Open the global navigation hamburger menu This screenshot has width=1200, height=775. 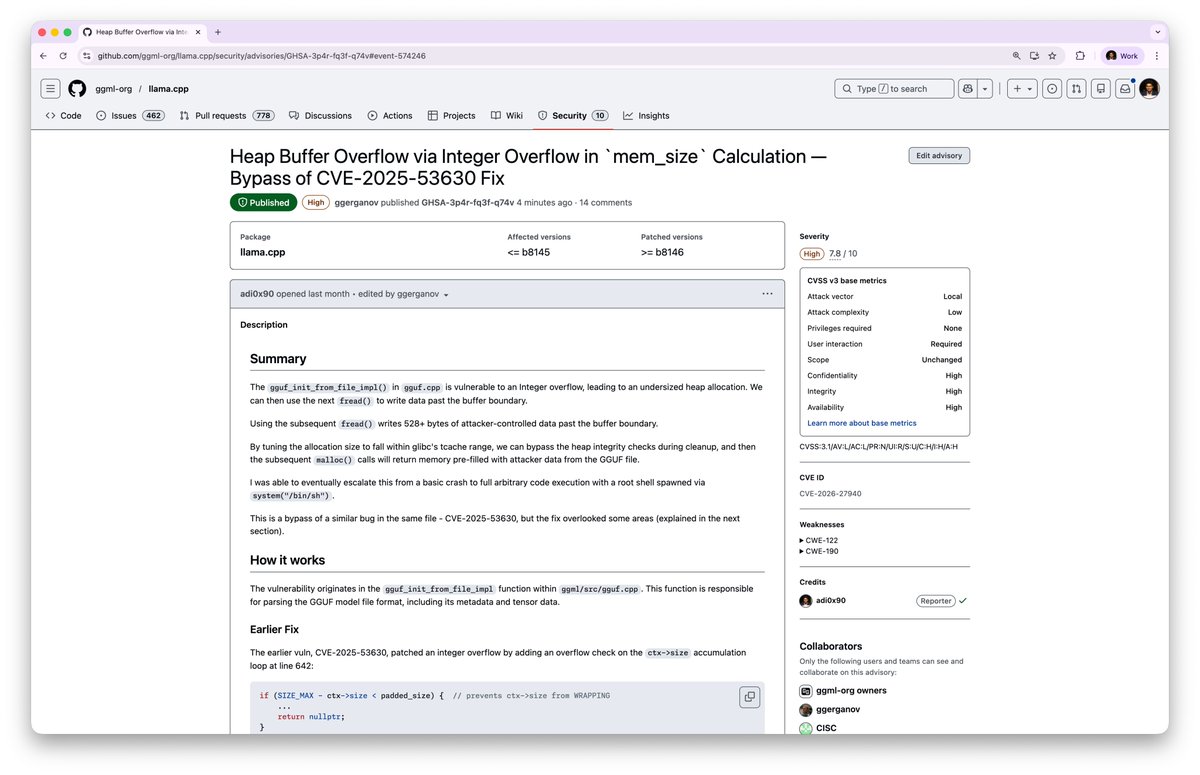click(x=50, y=88)
